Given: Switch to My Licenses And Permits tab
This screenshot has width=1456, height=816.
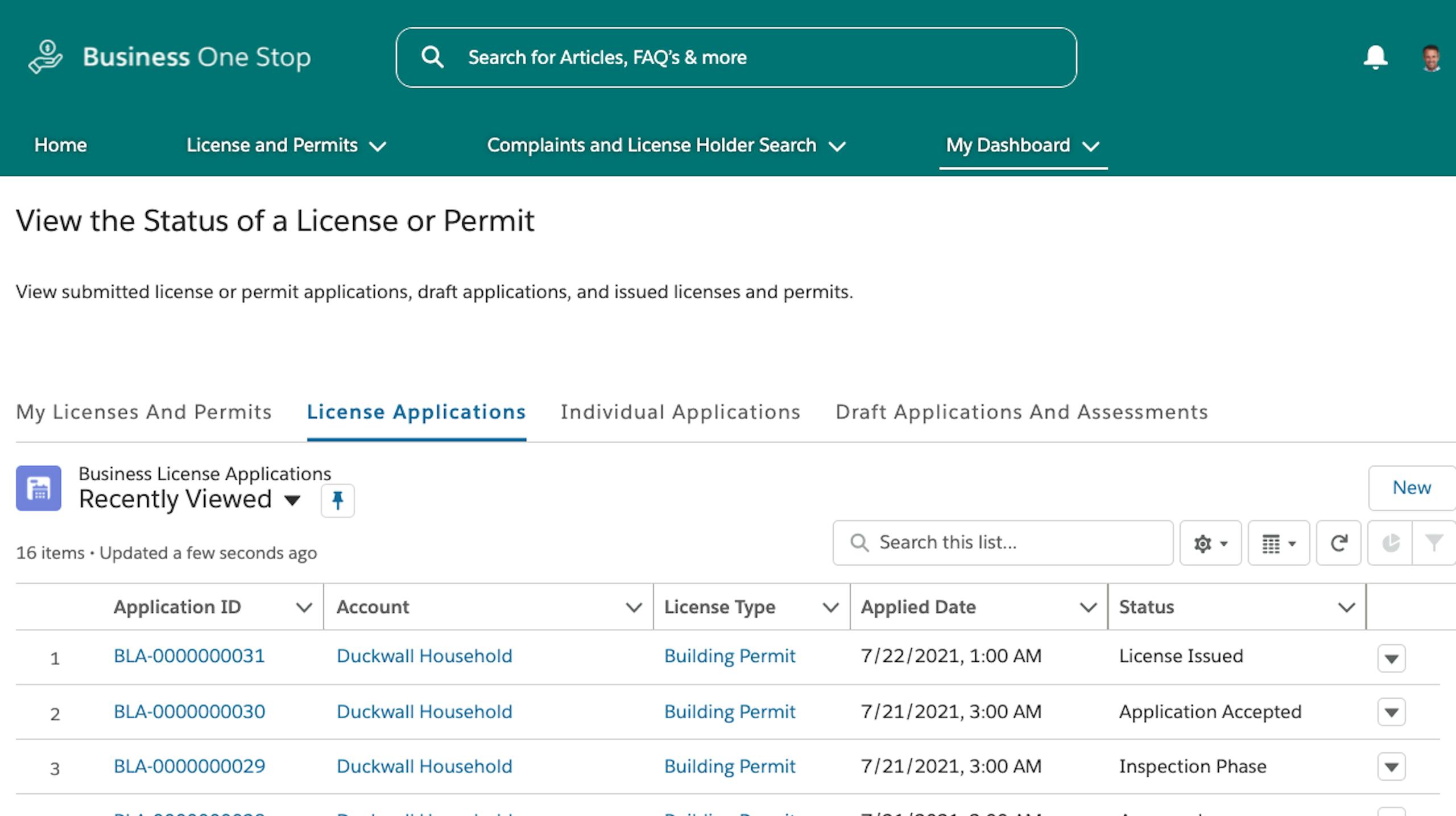Looking at the screenshot, I should (x=144, y=412).
